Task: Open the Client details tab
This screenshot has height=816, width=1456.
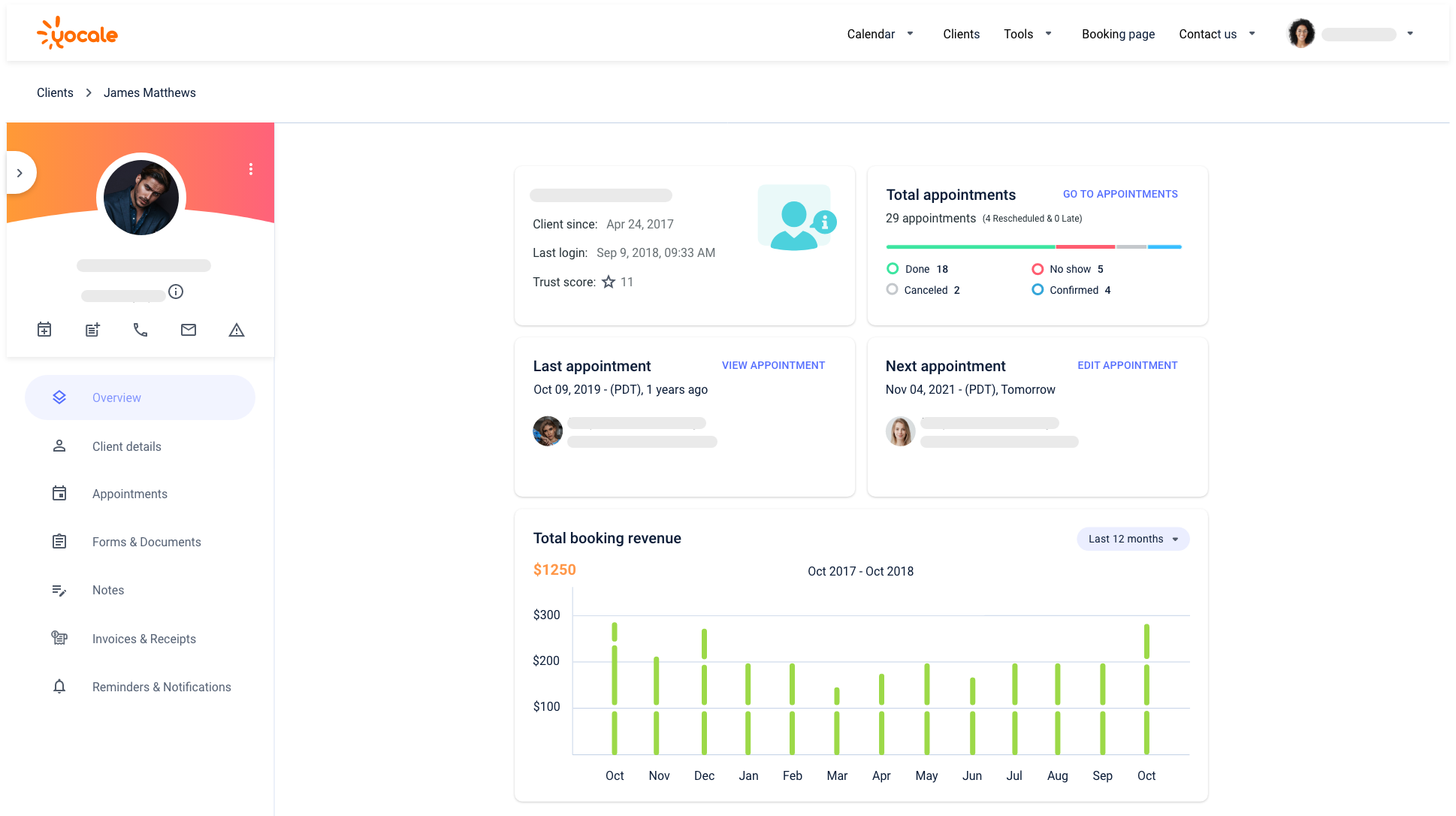Action: [126, 446]
